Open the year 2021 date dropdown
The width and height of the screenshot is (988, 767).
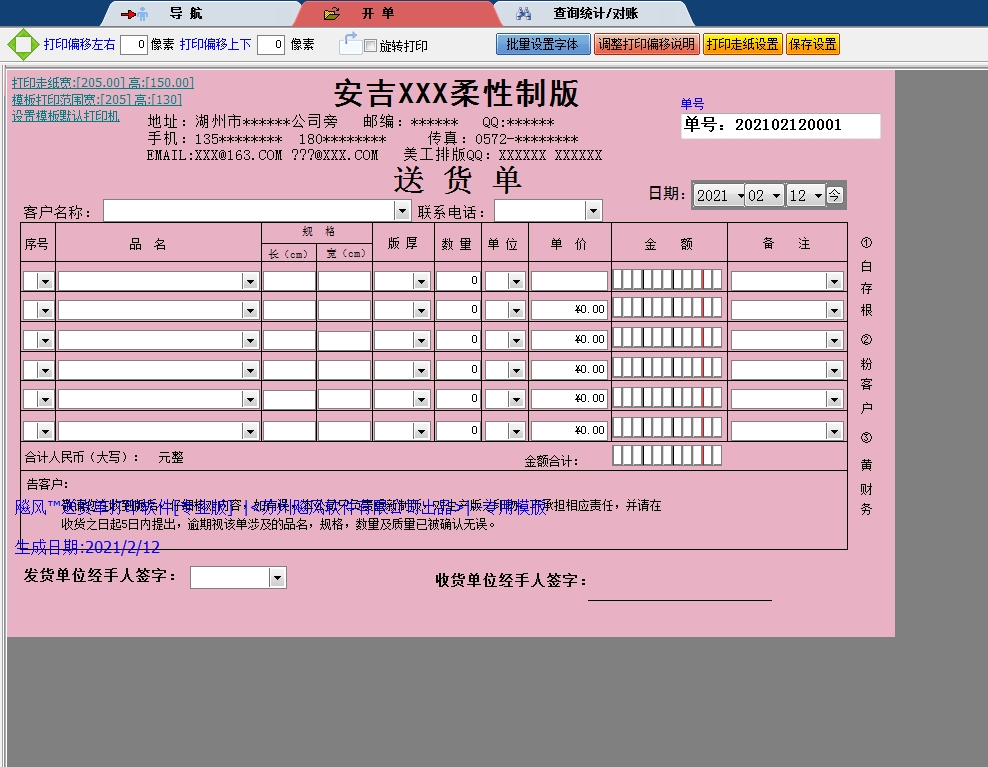point(740,196)
